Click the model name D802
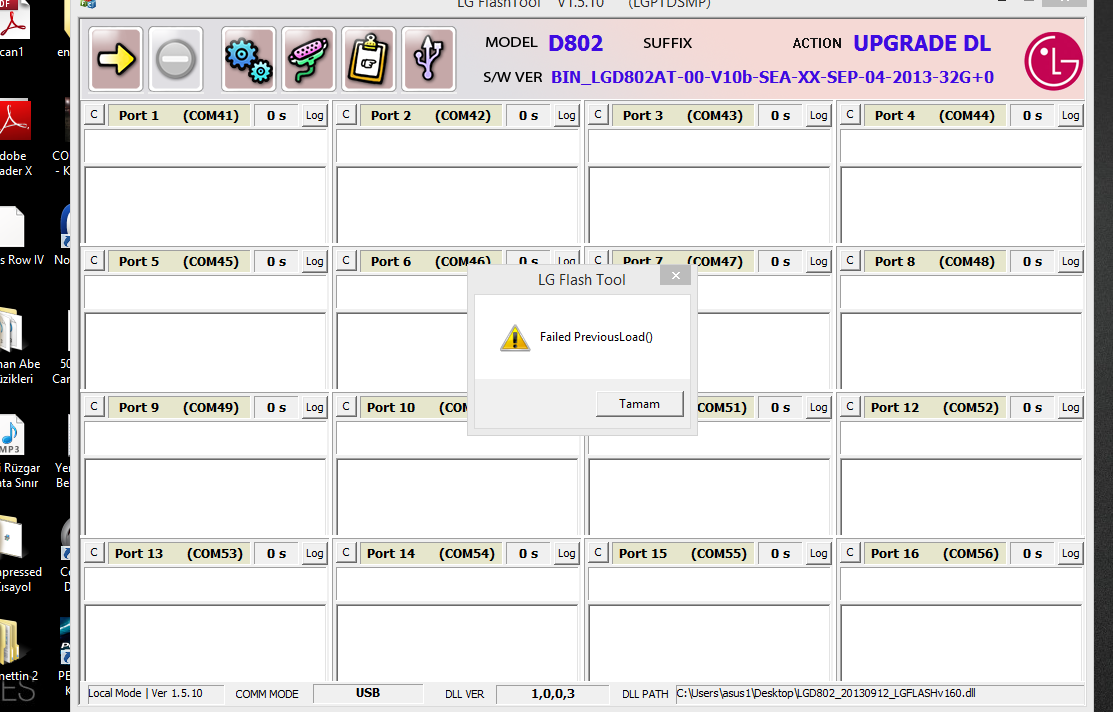 [x=576, y=43]
